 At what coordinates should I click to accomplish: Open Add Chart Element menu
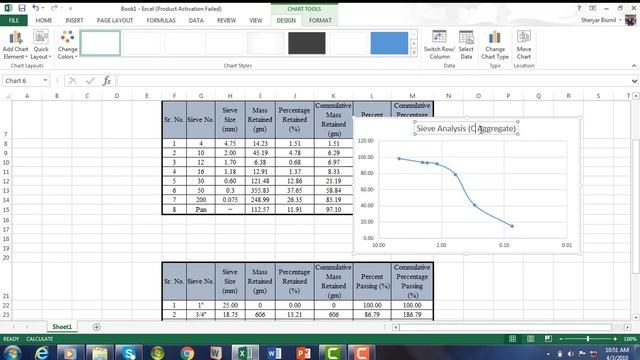coord(15,45)
